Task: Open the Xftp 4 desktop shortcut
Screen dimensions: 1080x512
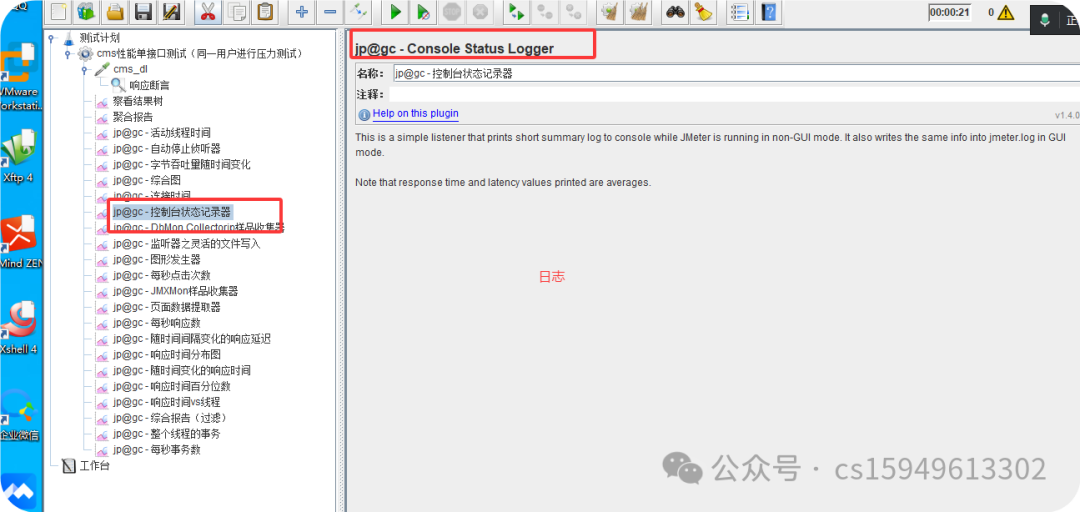Action: pyautogui.click(x=19, y=158)
